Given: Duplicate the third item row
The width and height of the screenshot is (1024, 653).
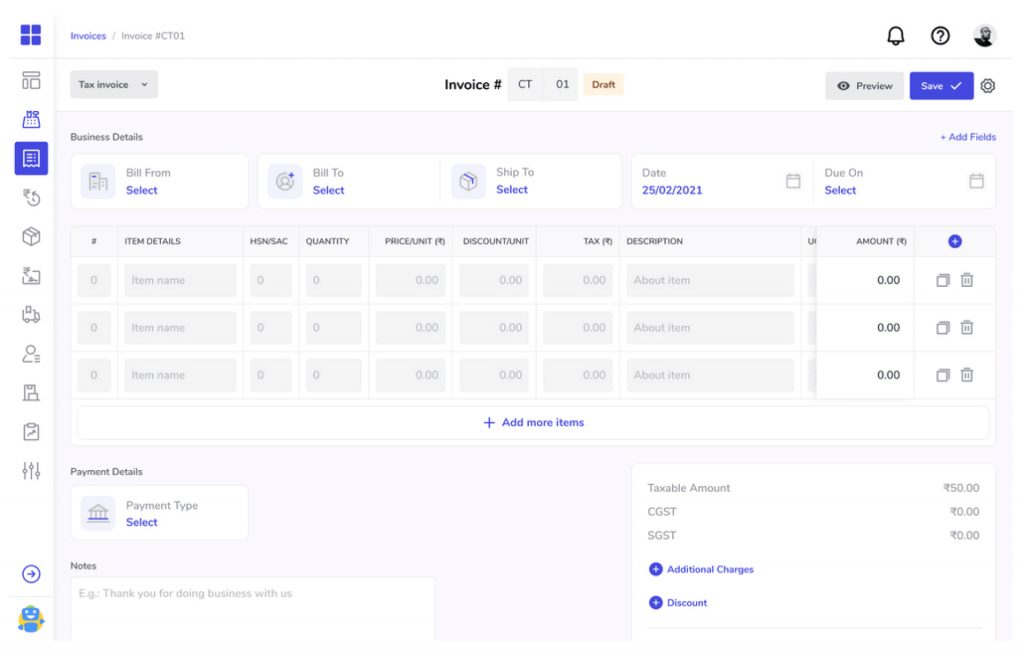Looking at the screenshot, I should coord(942,375).
